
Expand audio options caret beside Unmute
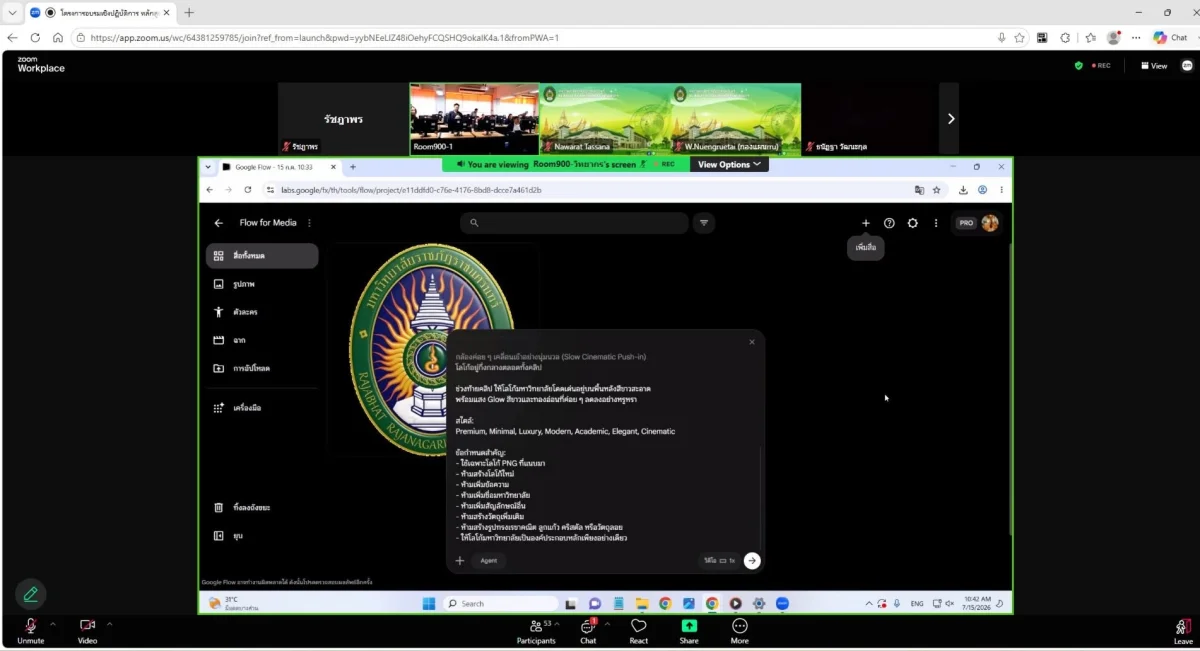click(53, 624)
